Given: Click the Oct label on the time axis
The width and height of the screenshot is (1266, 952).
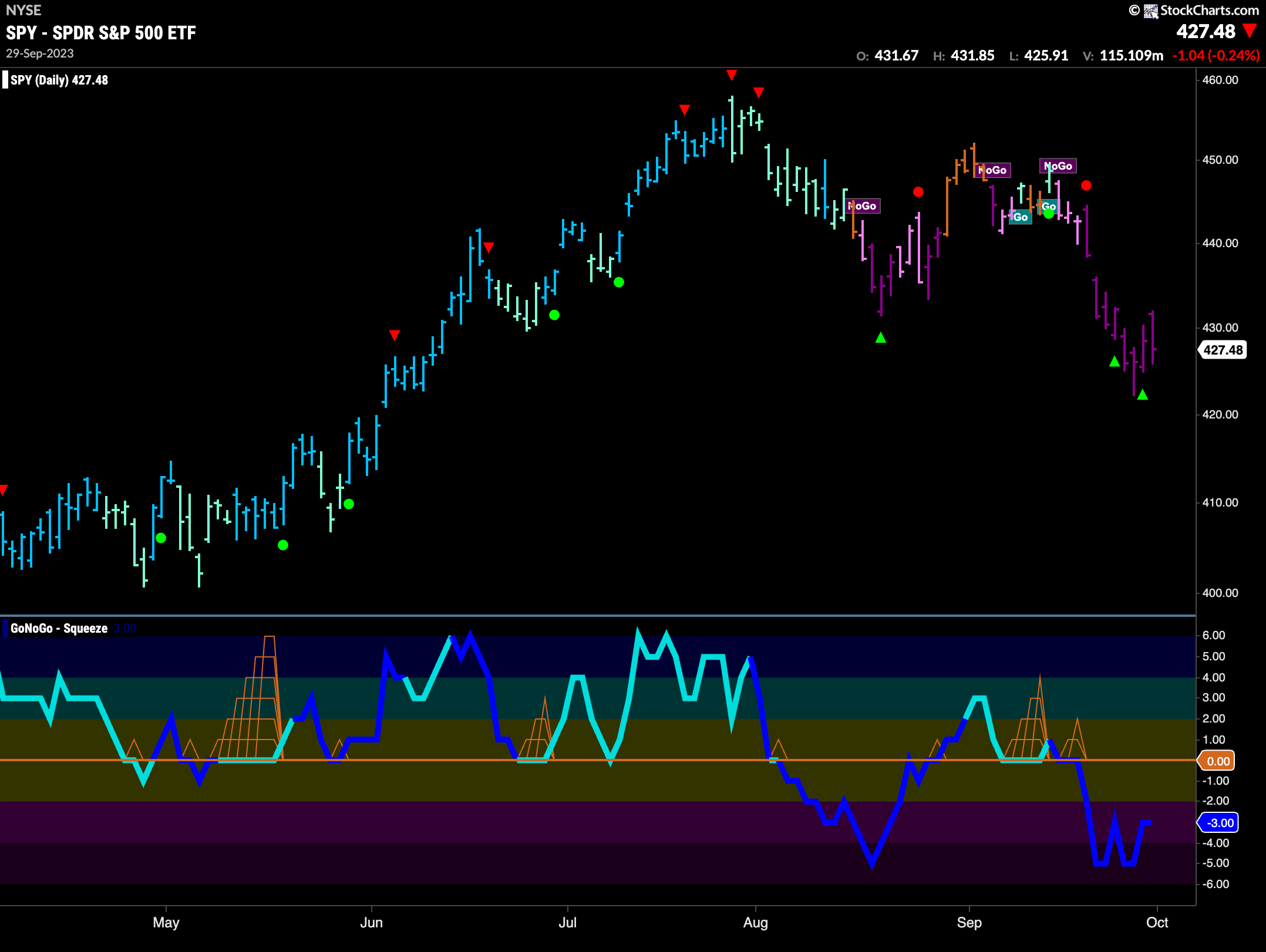Looking at the screenshot, I should click(x=1157, y=923).
